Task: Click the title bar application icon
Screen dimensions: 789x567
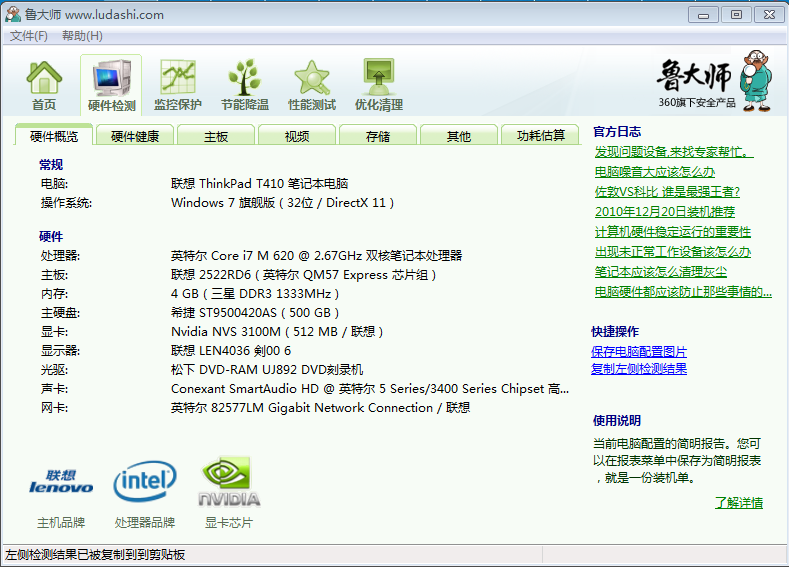Action: (x=13, y=14)
